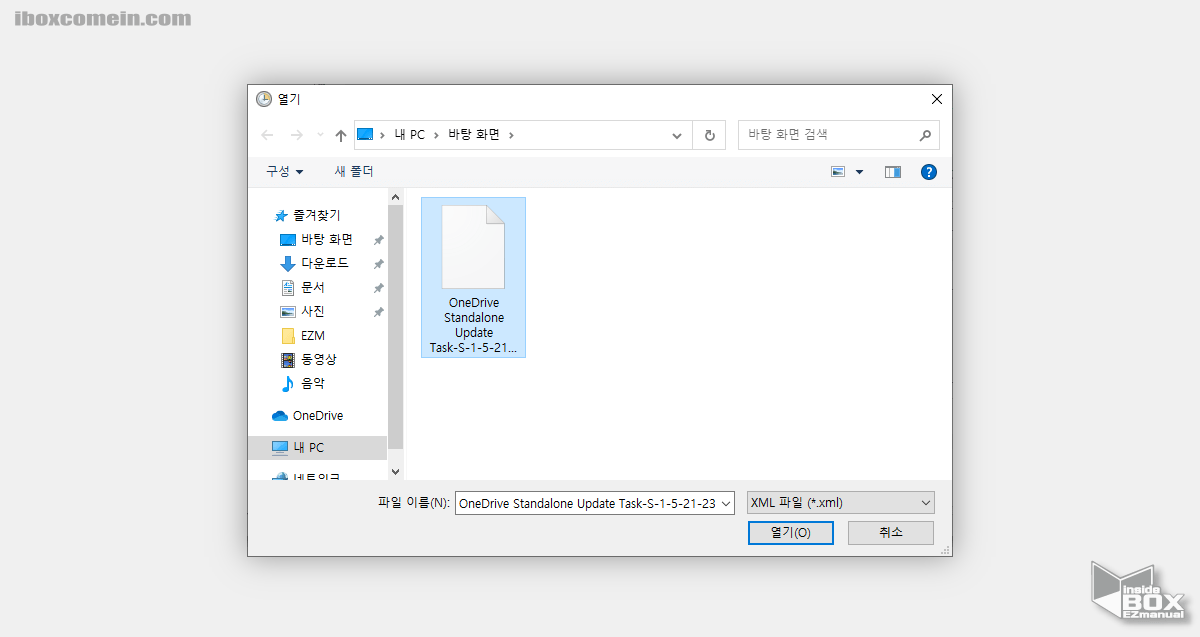Refresh the 바탕 화면 folder view
The height and width of the screenshot is (637, 1200).
[709, 134]
